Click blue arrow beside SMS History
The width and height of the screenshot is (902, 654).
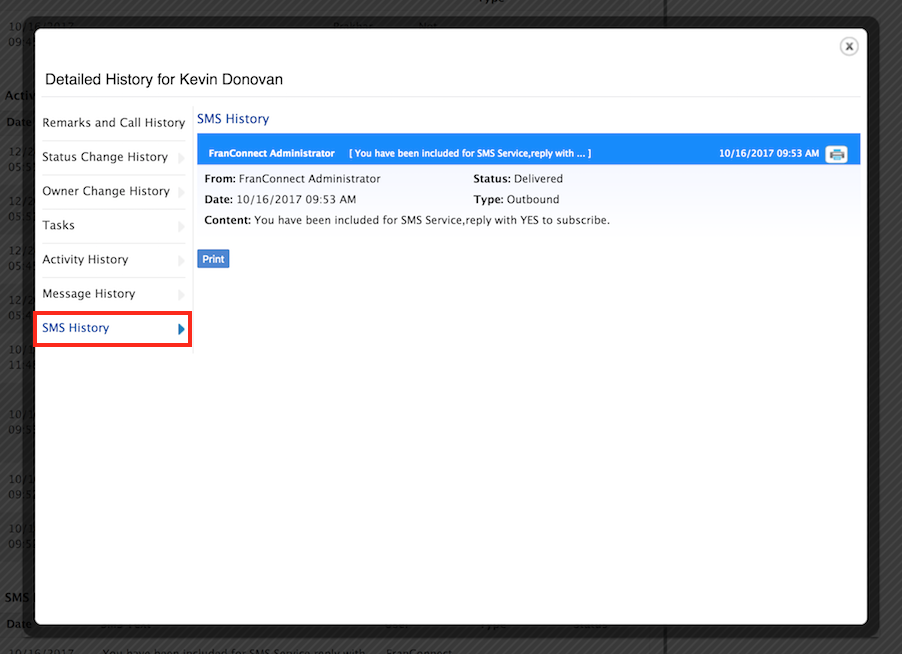181,329
